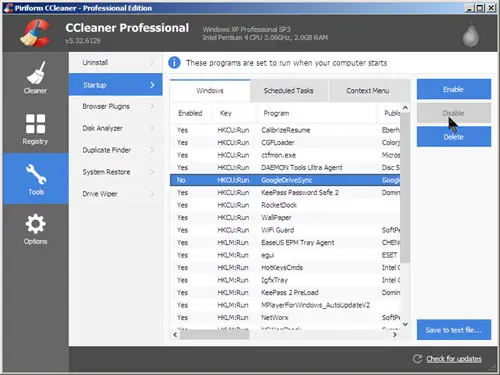500x375 pixels.
Task: Click the Delete button
Action: click(x=454, y=137)
